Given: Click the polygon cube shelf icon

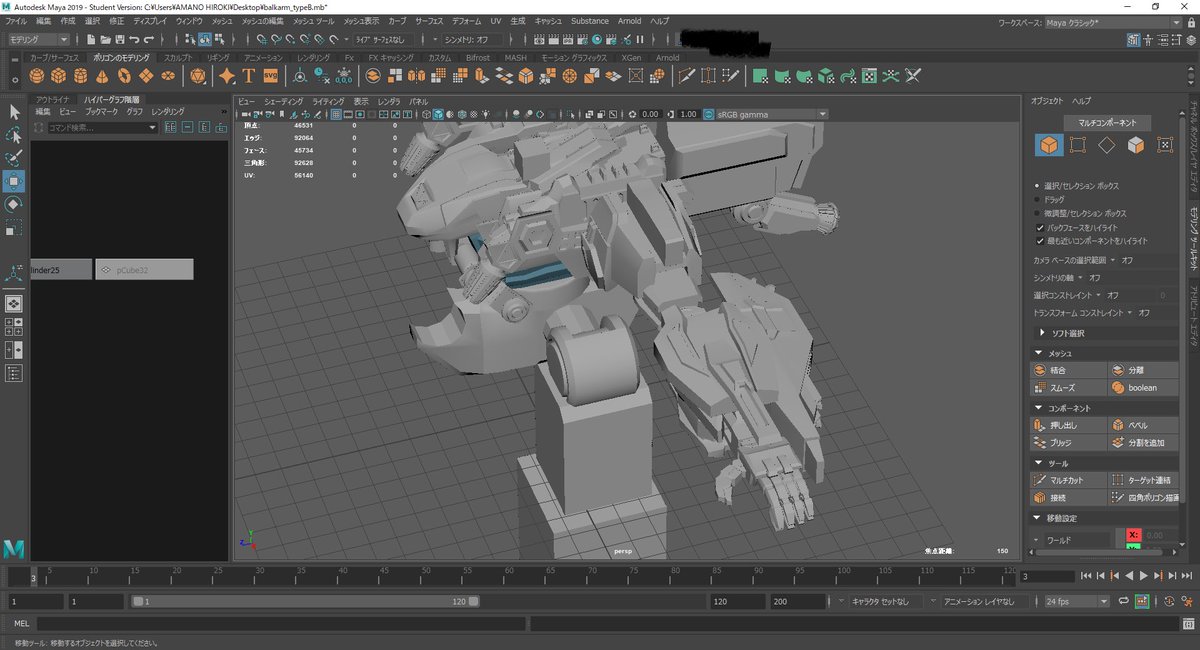Looking at the screenshot, I should click(58, 76).
